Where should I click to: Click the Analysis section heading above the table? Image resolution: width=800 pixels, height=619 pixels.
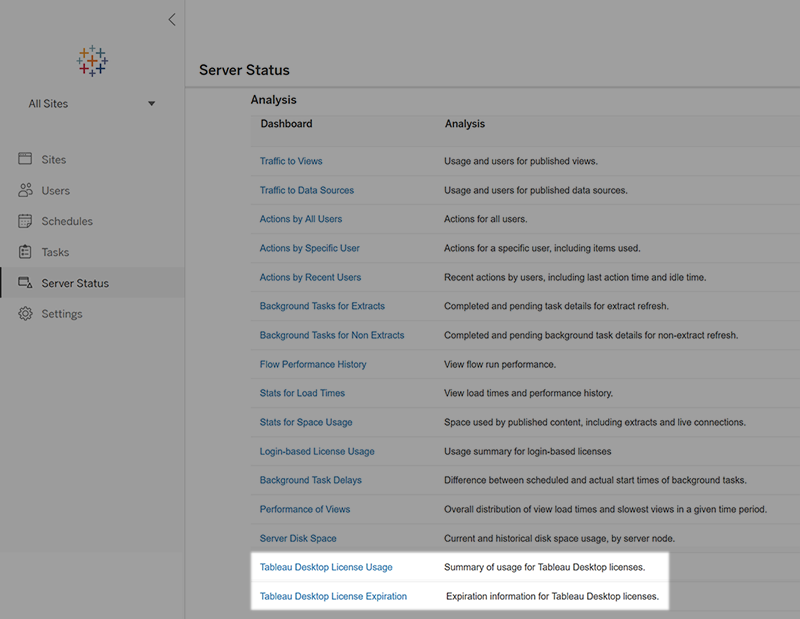pyautogui.click(x=273, y=100)
